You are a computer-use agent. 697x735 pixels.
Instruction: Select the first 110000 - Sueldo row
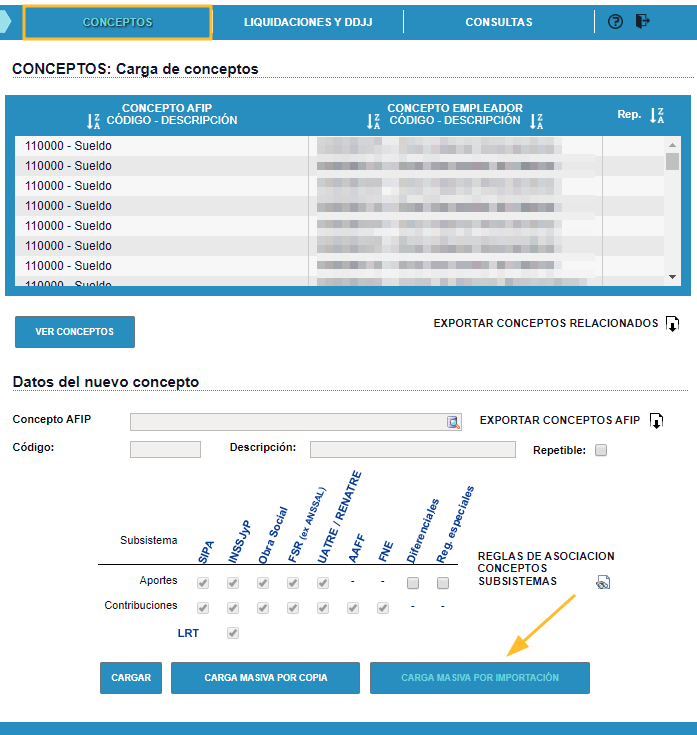[339, 146]
